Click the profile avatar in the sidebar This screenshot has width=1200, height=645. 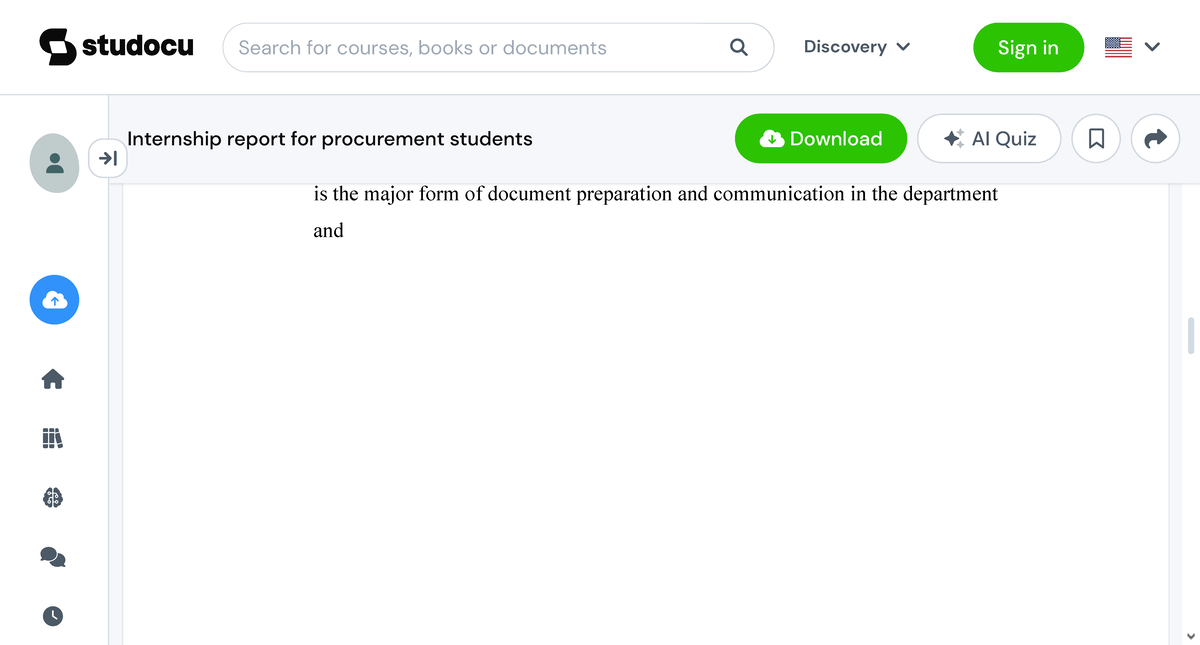(x=54, y=163)
